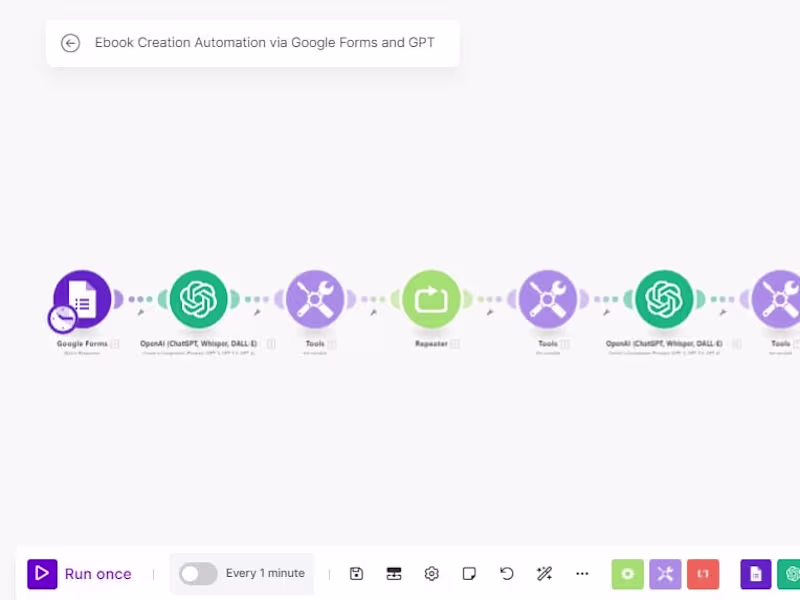
Task: Open the scenario inputs icon next to save
Action: coord(394,573)
